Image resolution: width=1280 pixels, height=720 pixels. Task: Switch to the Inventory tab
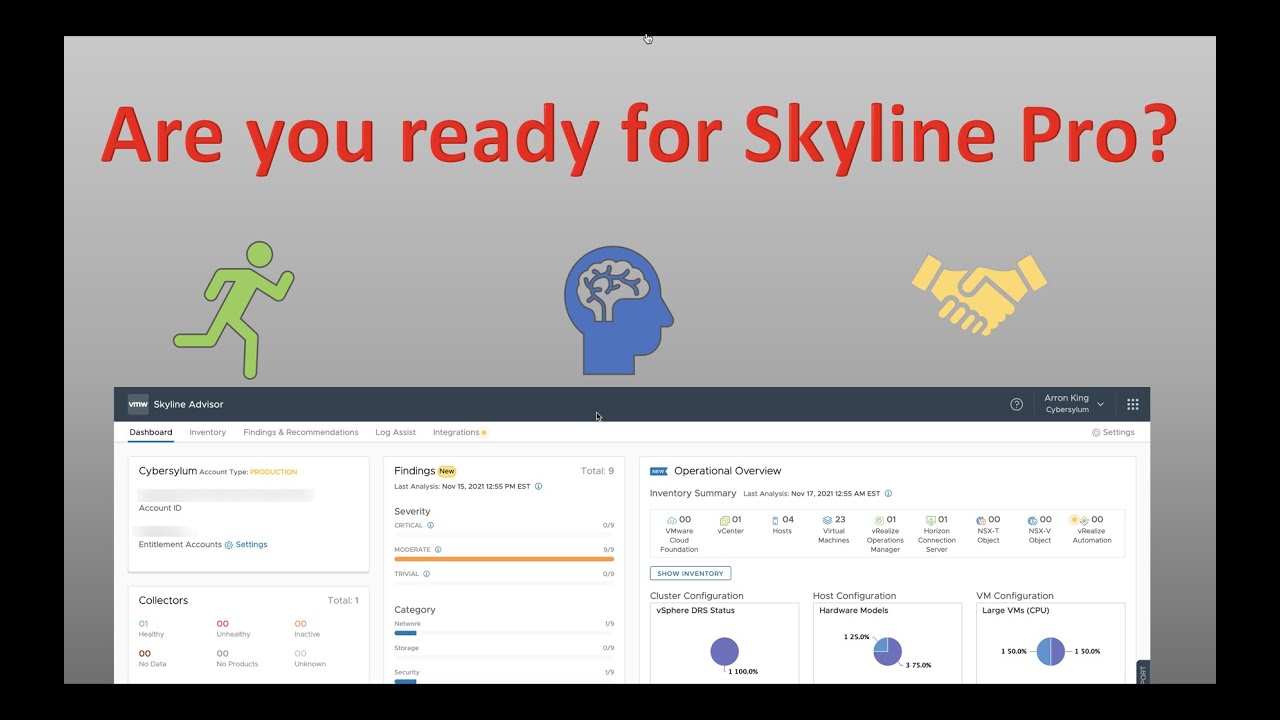pyautogui.click(x=207, y=432)
